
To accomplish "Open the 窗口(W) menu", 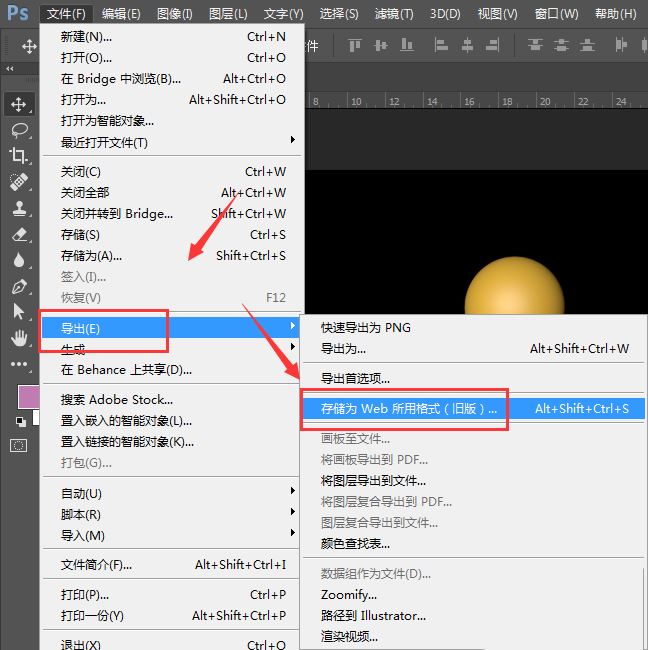I will [556, 14].
